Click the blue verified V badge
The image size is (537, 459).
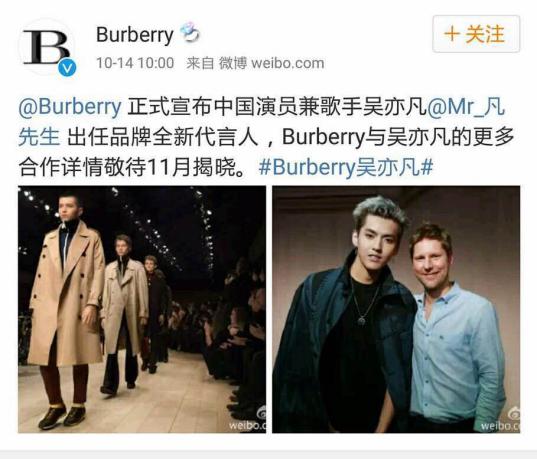click(67, 69)
